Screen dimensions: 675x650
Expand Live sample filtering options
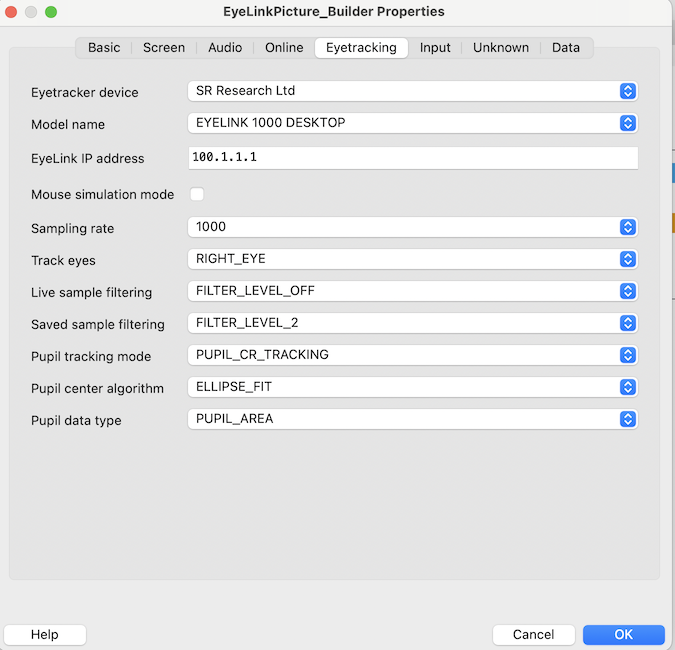pos(412,292)
